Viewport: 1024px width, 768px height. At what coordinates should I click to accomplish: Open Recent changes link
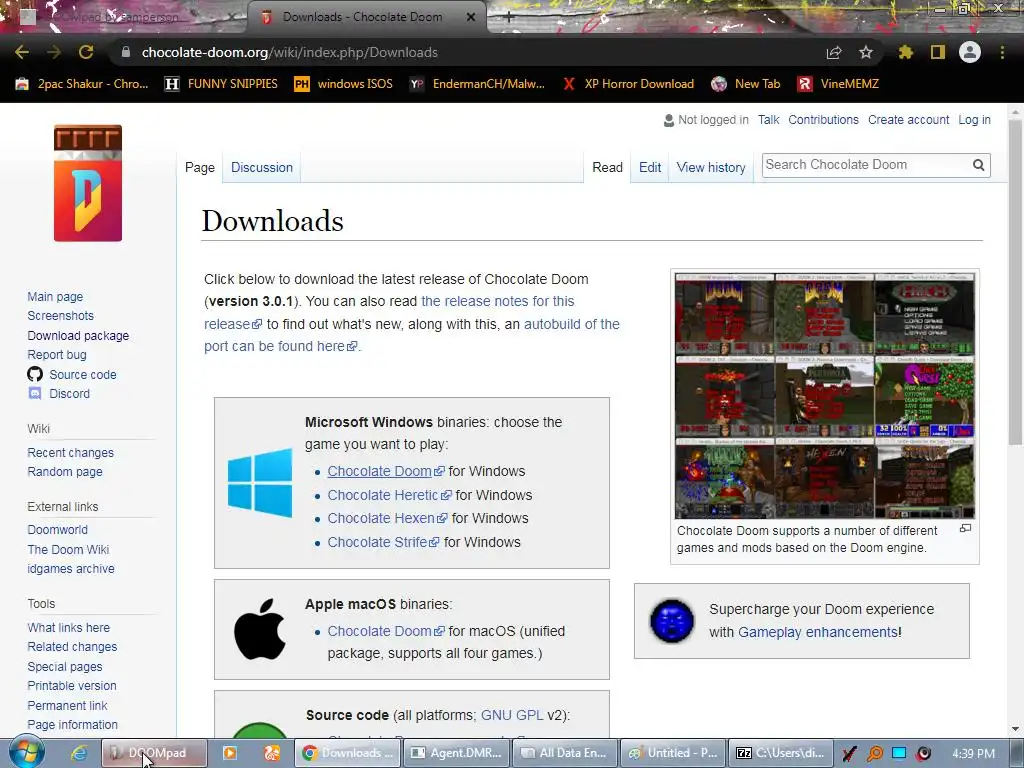[x=71, y=453]
